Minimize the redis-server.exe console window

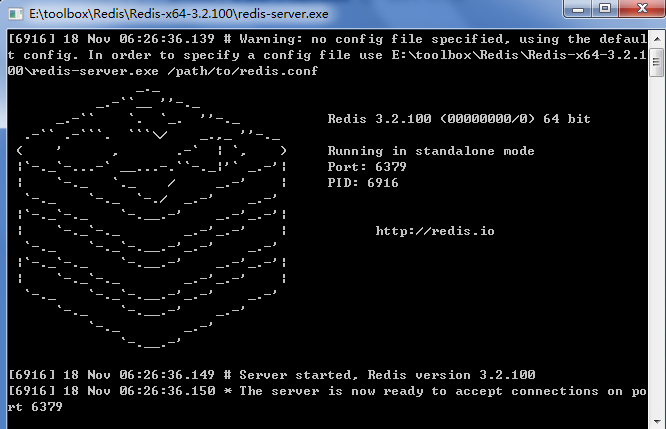click(577, 8)
